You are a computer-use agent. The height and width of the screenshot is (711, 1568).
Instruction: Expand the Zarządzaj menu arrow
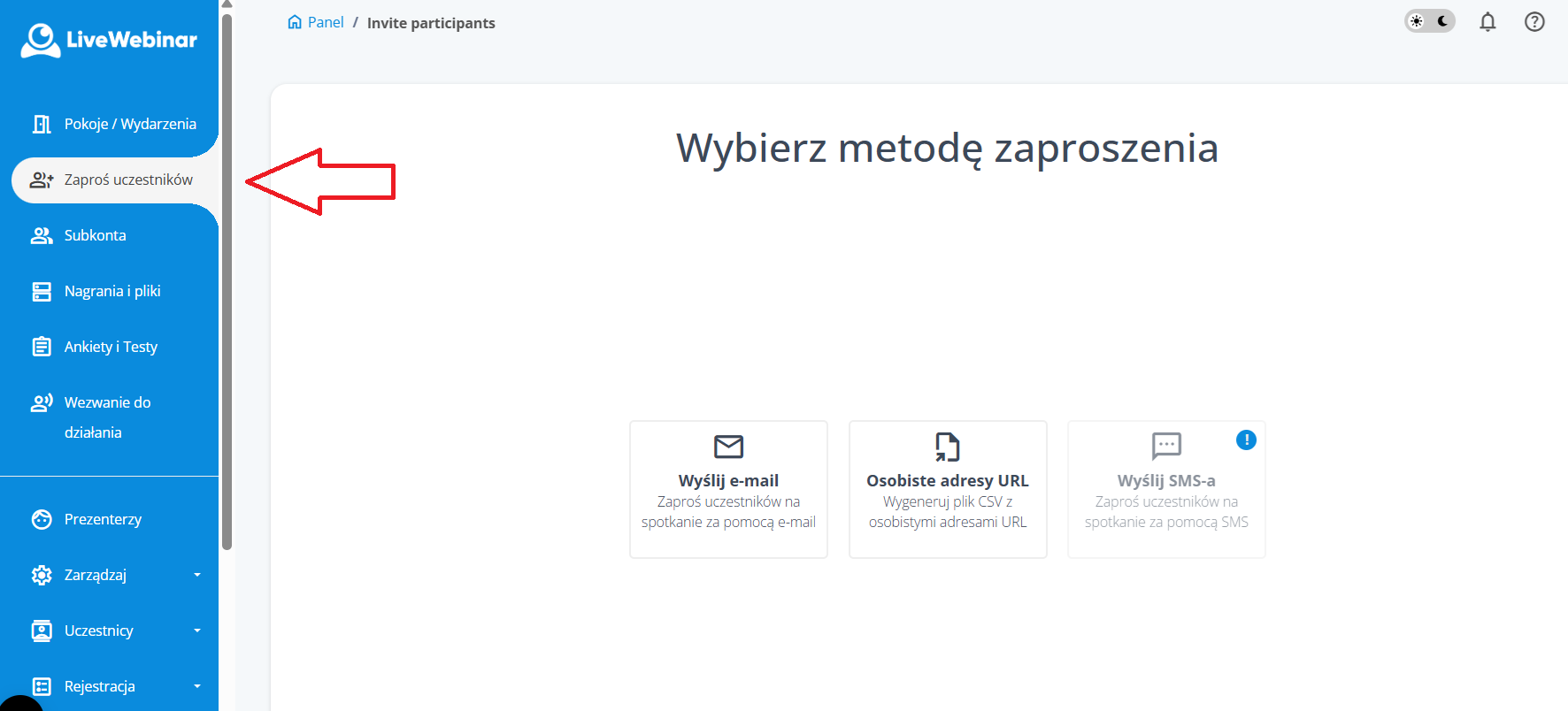pyautogui.click(x=197, y=575)
